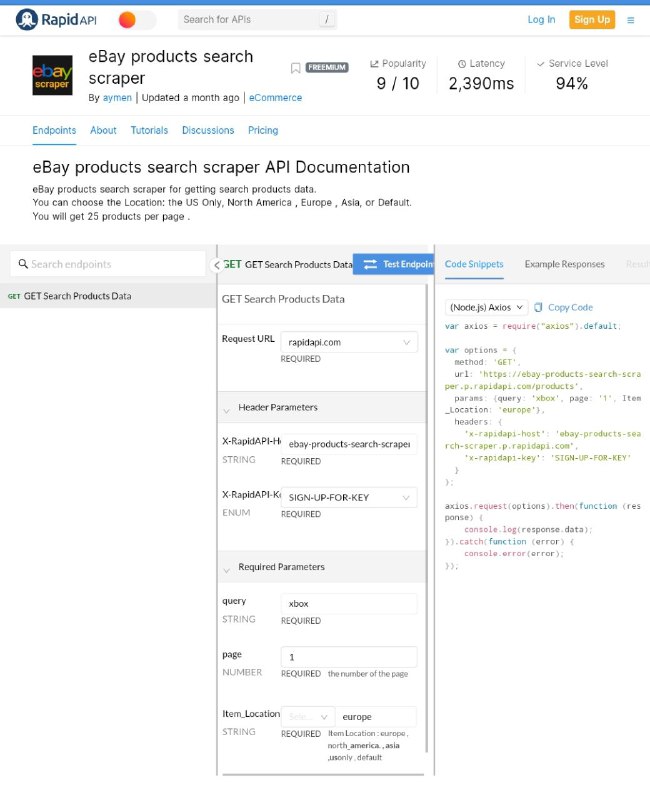
Task: Click the eBay scraper API thumbnail
Action: 52,76
